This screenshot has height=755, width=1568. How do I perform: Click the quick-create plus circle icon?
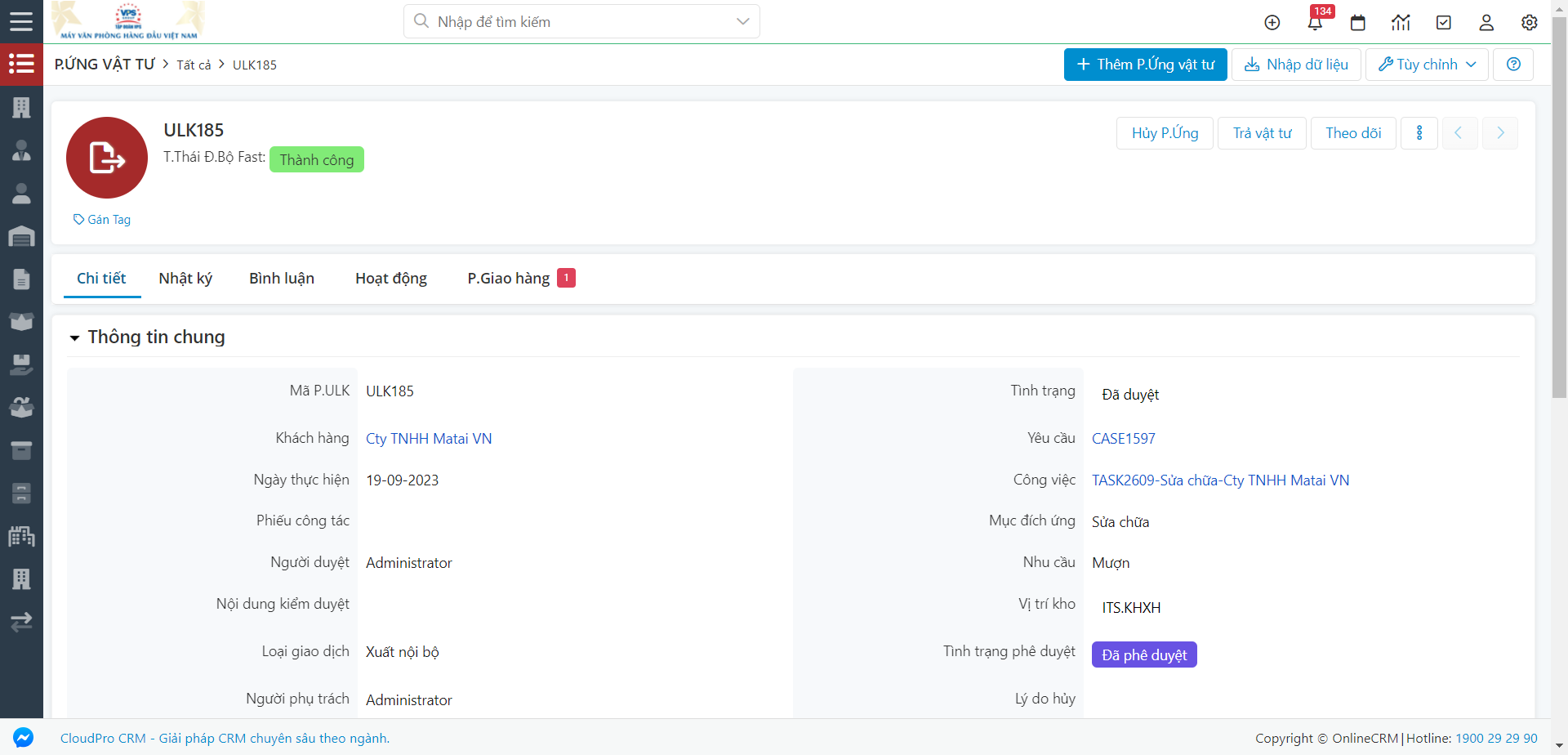coord(1272,22)
